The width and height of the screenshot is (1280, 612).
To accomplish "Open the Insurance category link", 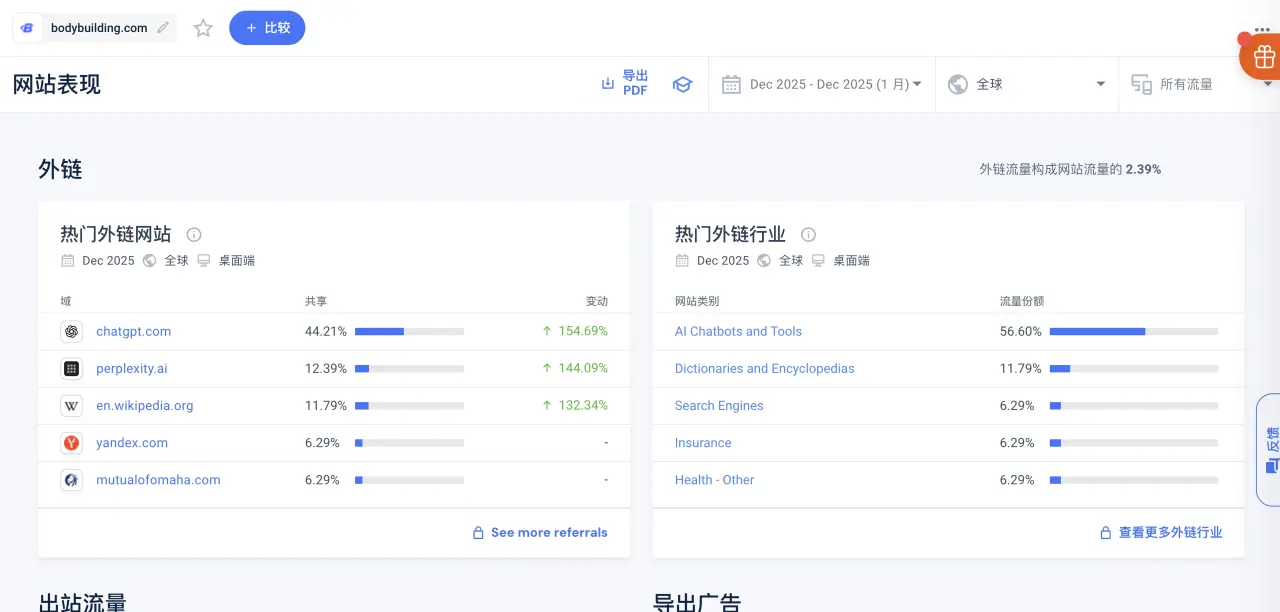I will (x=703, y=442).
